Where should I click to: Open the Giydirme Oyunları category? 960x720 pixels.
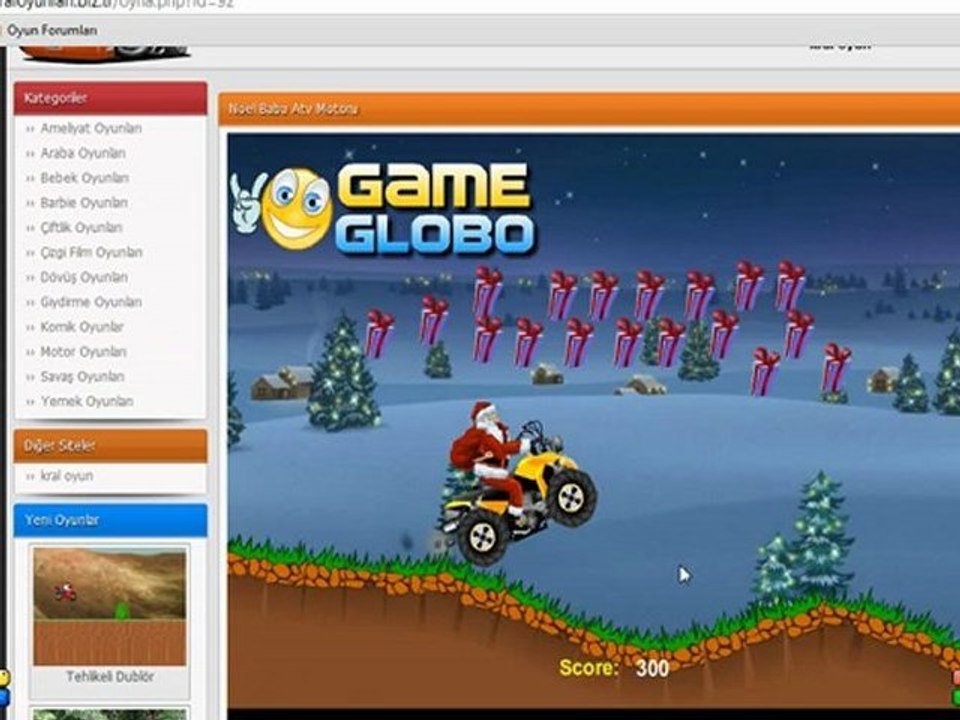[x=91, y=302]
